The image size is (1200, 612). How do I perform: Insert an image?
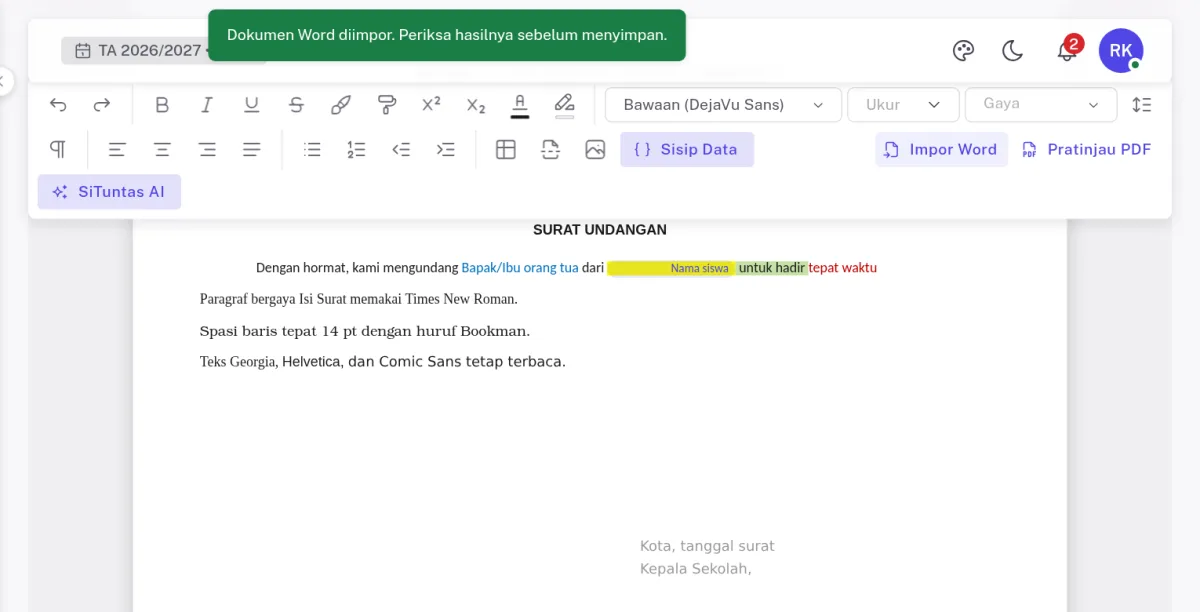pos(595,150)
